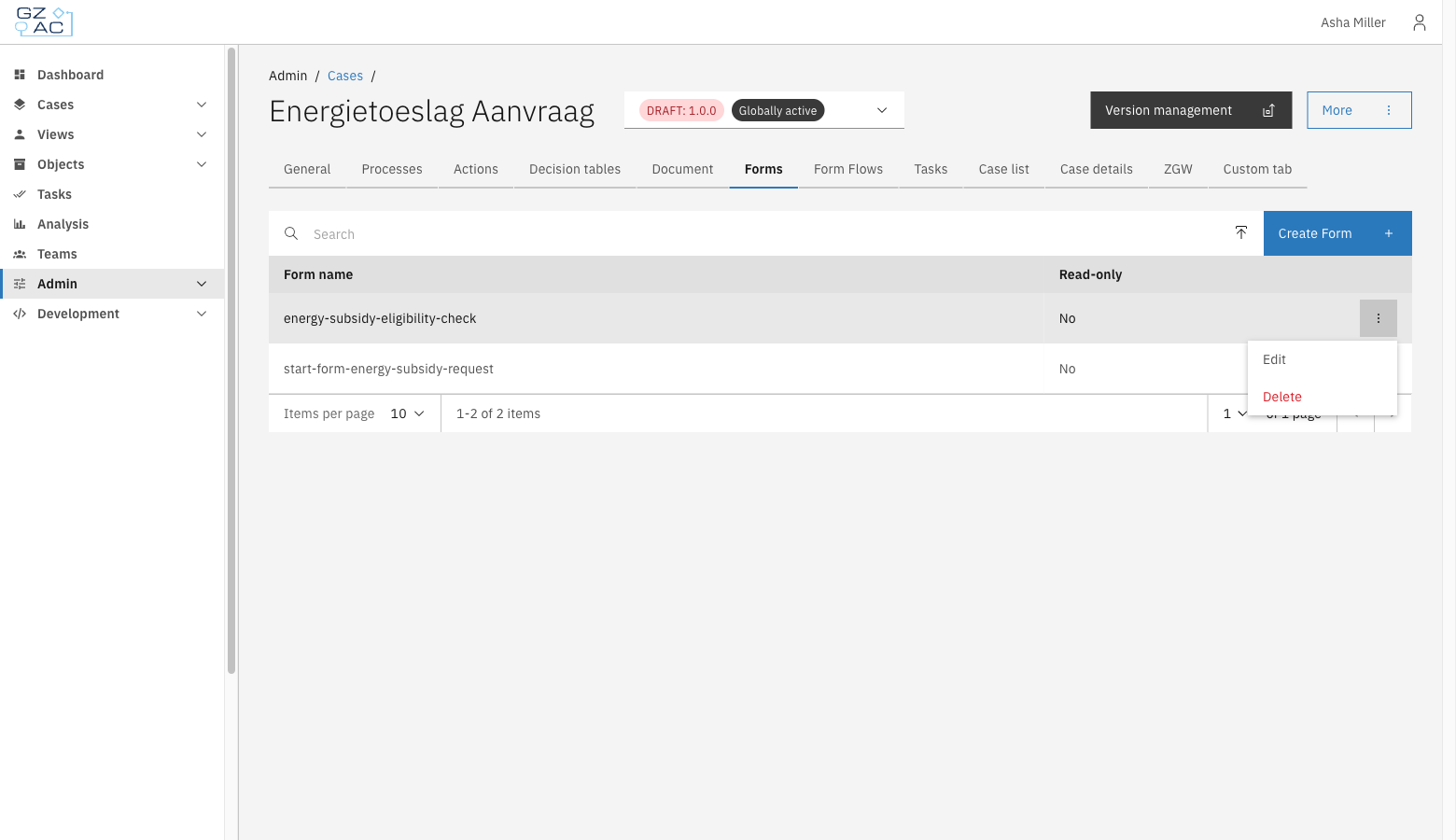Open the Case details tab
The width and height of the screenshot is (1456, 840).
[1097, 169]
